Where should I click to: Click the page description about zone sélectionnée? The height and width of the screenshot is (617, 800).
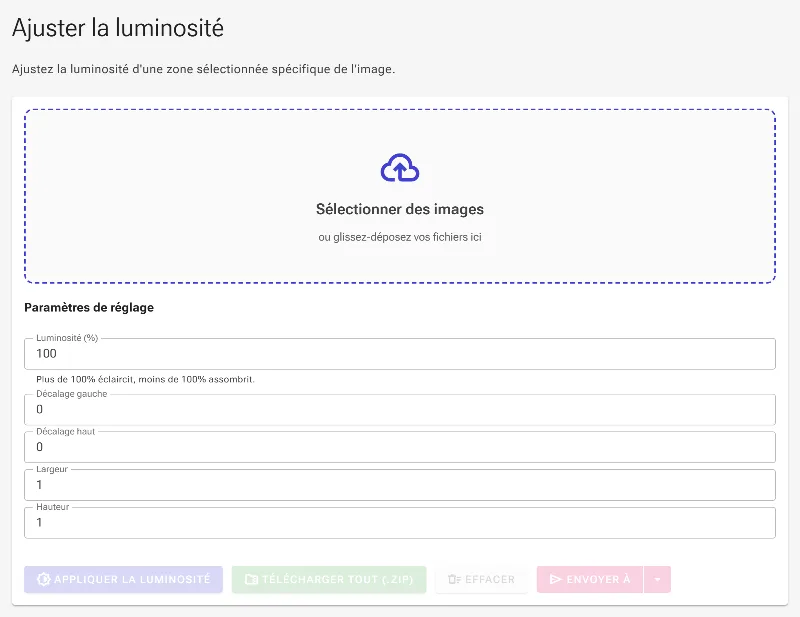(x=204, y=69)
